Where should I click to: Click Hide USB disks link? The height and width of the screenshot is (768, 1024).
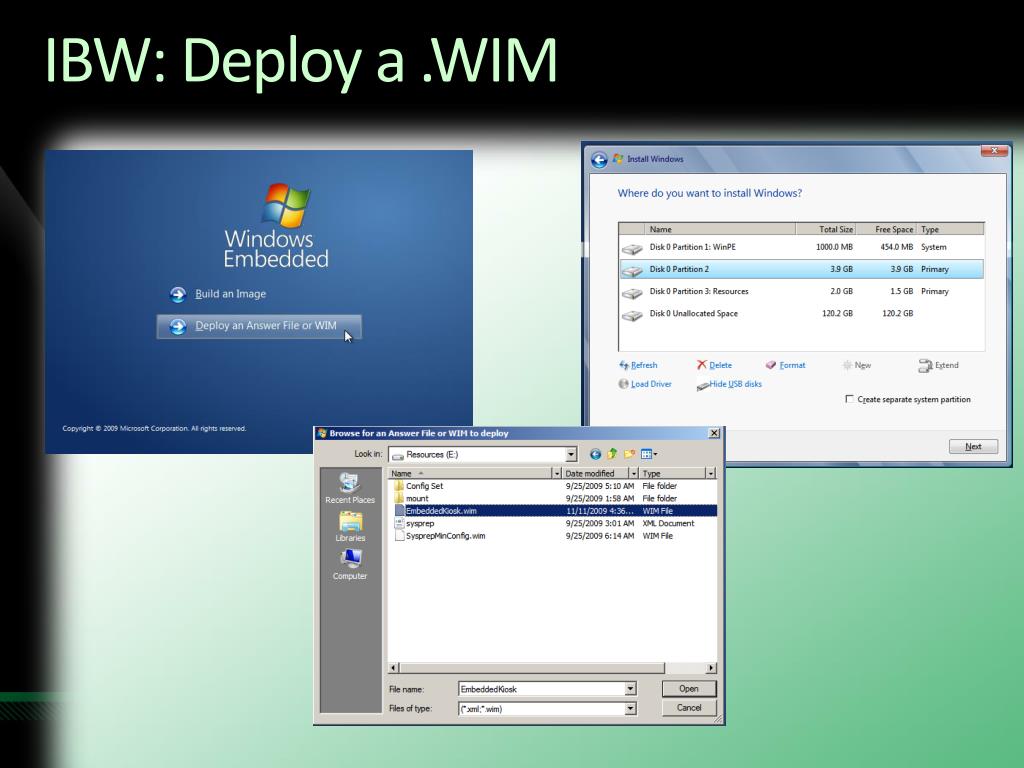(729, 384)
